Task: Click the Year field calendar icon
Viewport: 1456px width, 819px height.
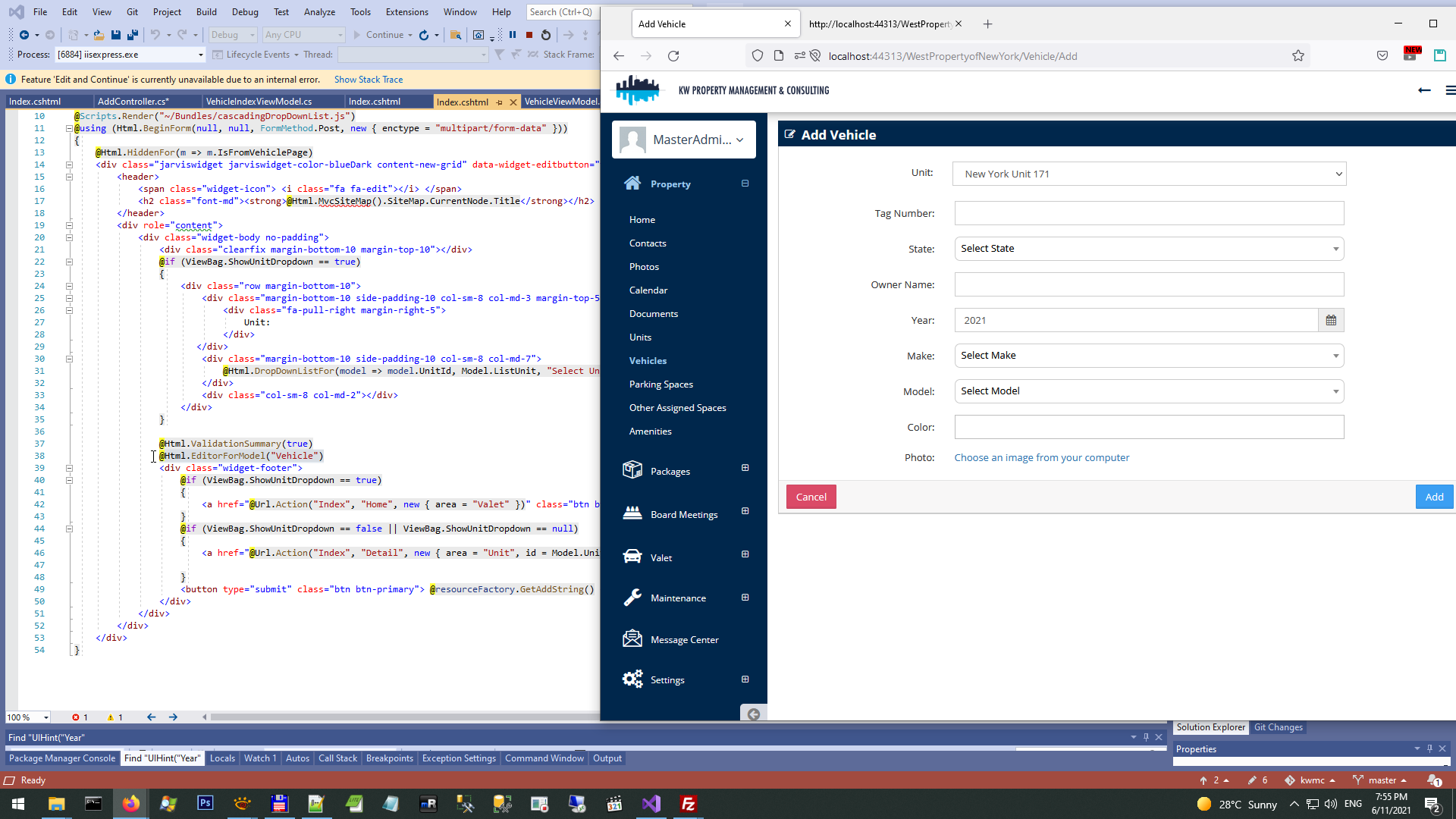Action: tap(1331, 321)
